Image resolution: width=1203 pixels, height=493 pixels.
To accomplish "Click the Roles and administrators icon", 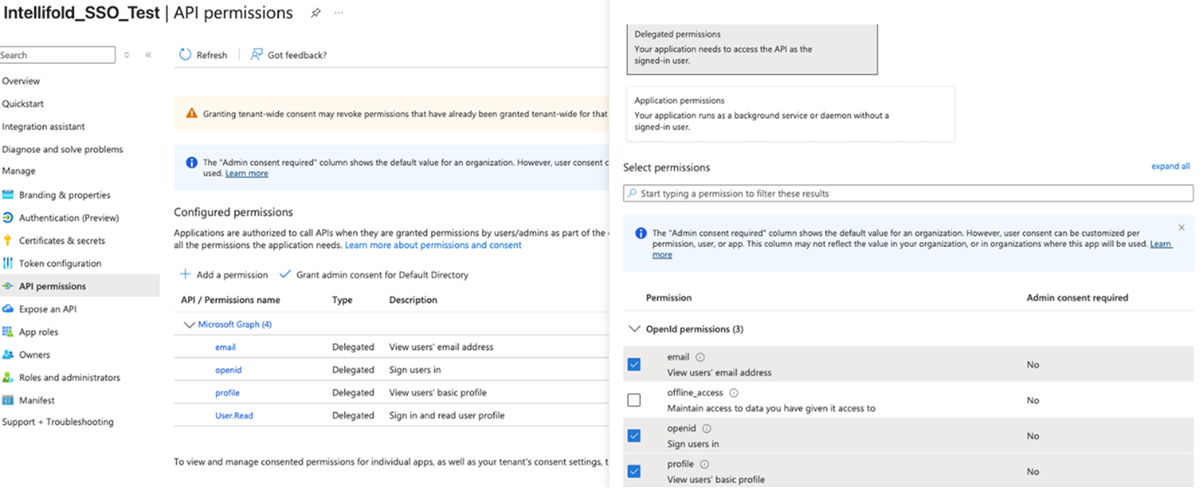I will coord(8,378).
